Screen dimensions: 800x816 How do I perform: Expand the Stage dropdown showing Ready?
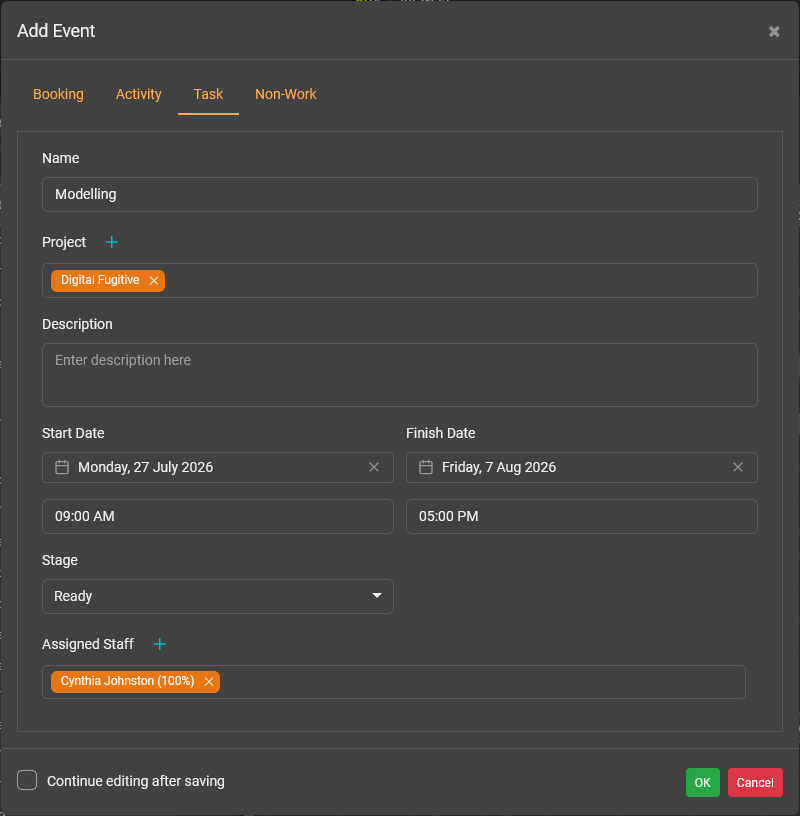(217, 596)
